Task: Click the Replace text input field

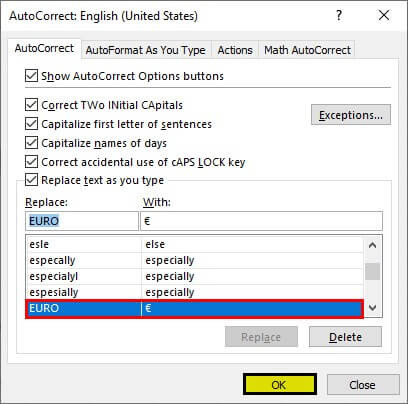Action: [x=82, y=221]
